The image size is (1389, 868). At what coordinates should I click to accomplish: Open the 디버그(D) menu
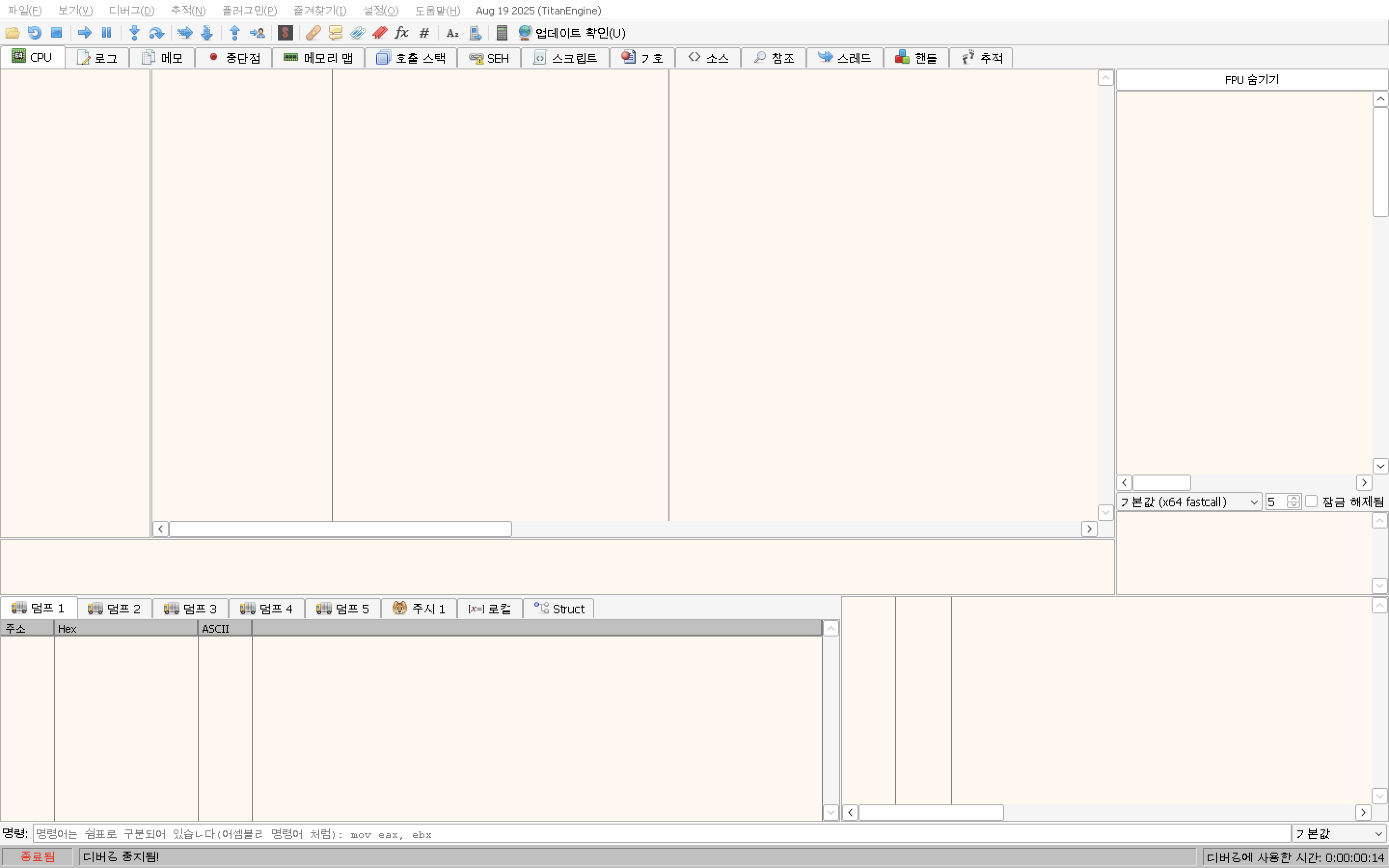[132, 10]
